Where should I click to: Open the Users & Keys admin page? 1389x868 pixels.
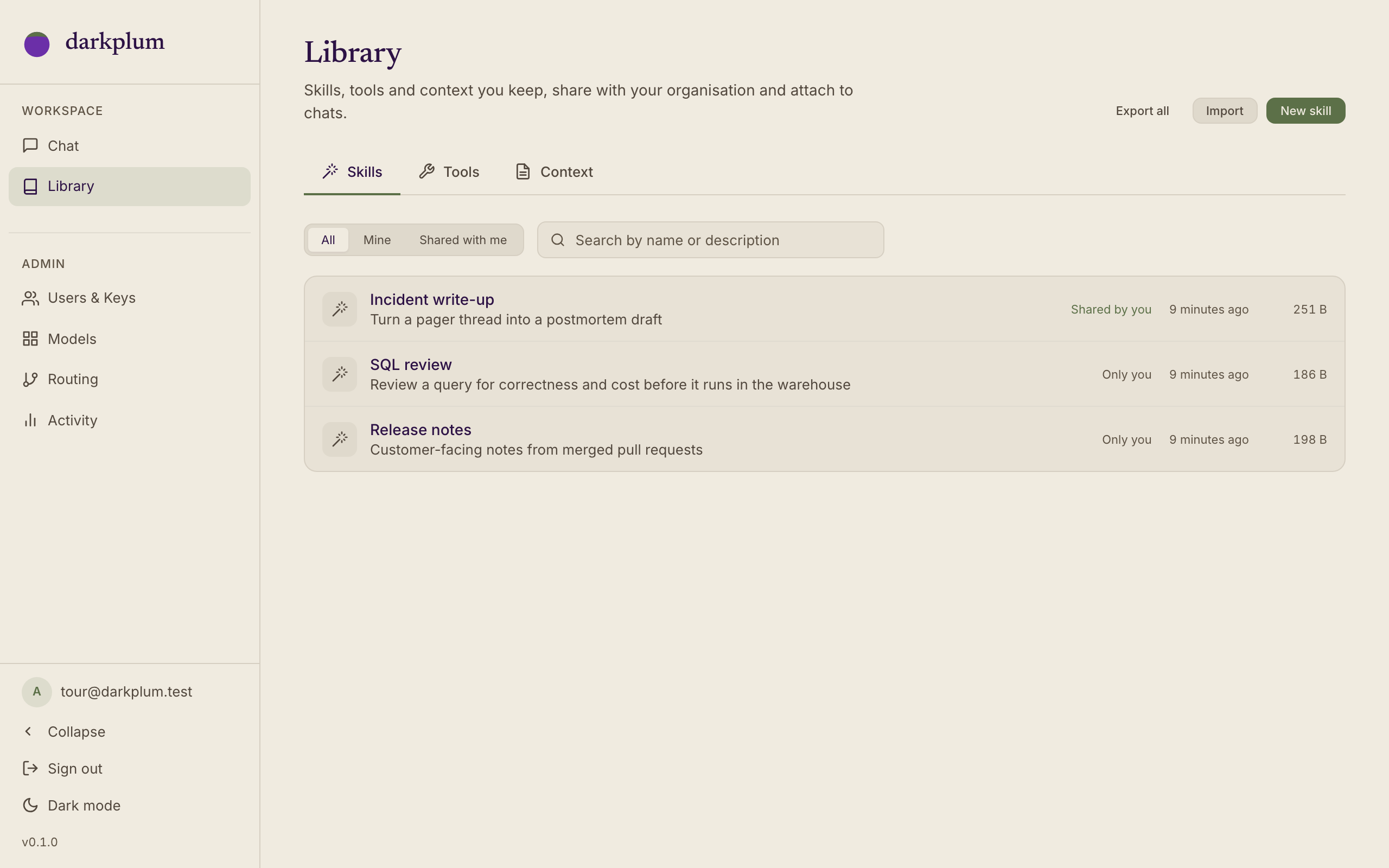[130, 298]
